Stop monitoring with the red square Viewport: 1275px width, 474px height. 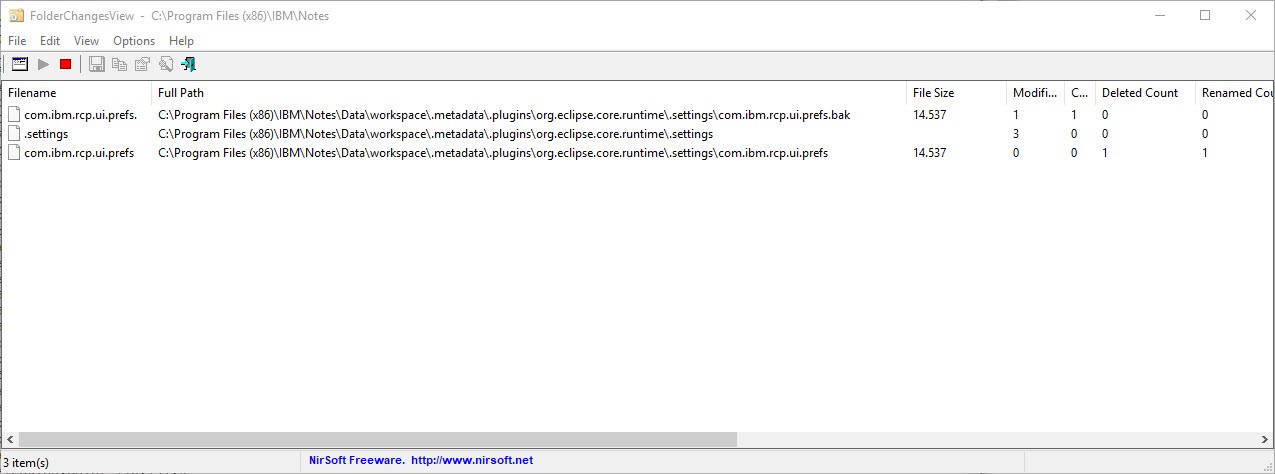66,64
